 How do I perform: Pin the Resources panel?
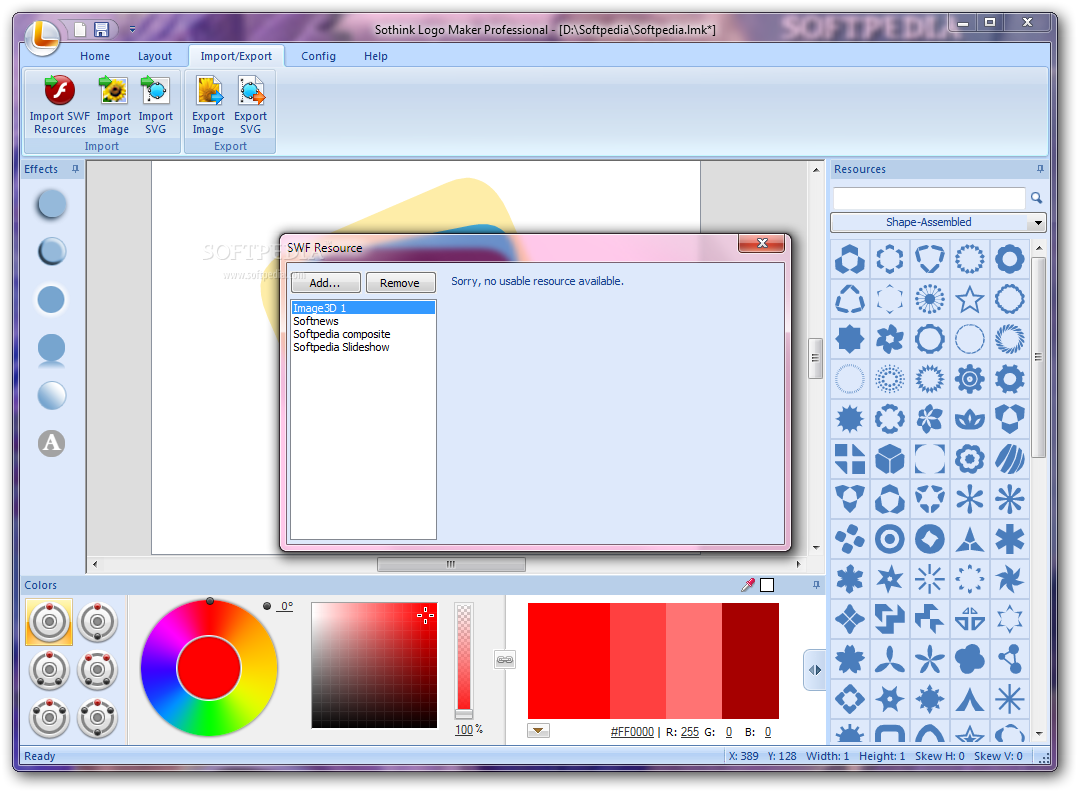tap(1040, 168)
